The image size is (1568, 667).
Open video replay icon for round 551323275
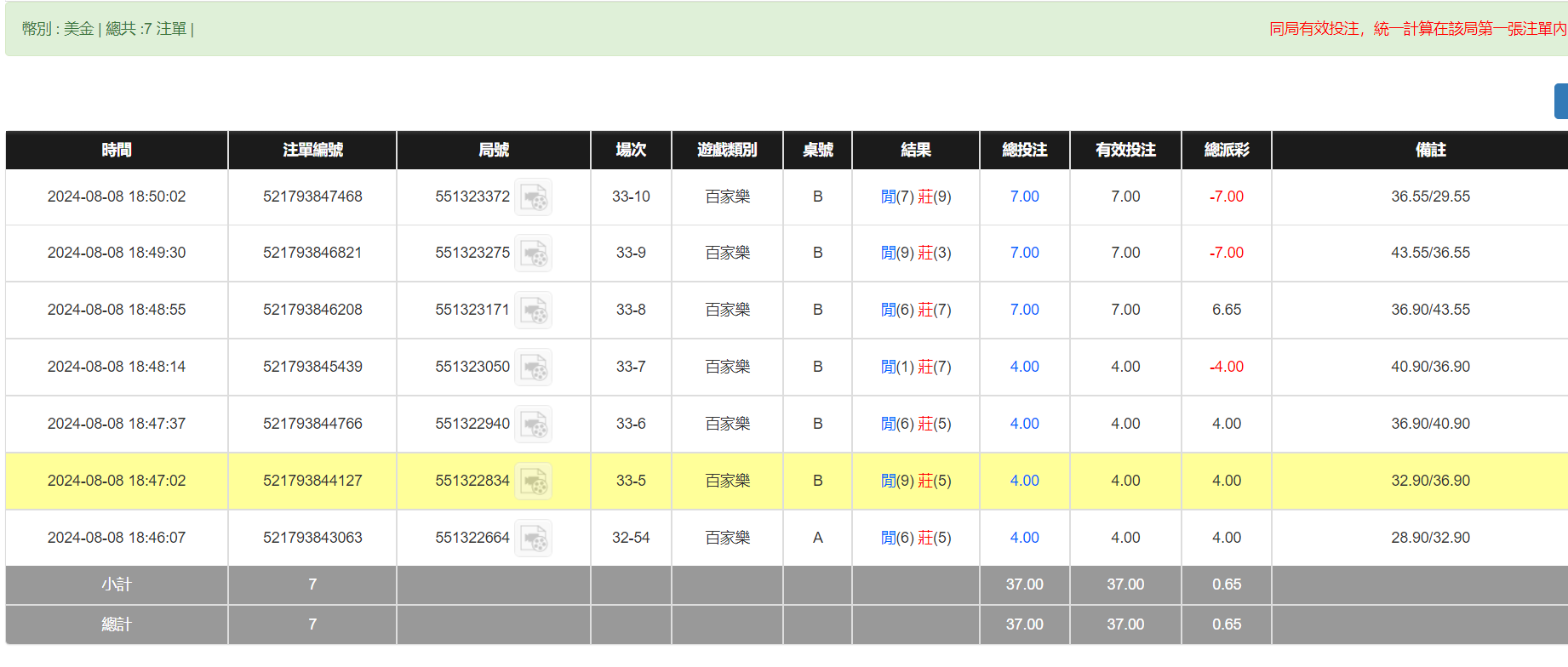[x=534, y=254]
